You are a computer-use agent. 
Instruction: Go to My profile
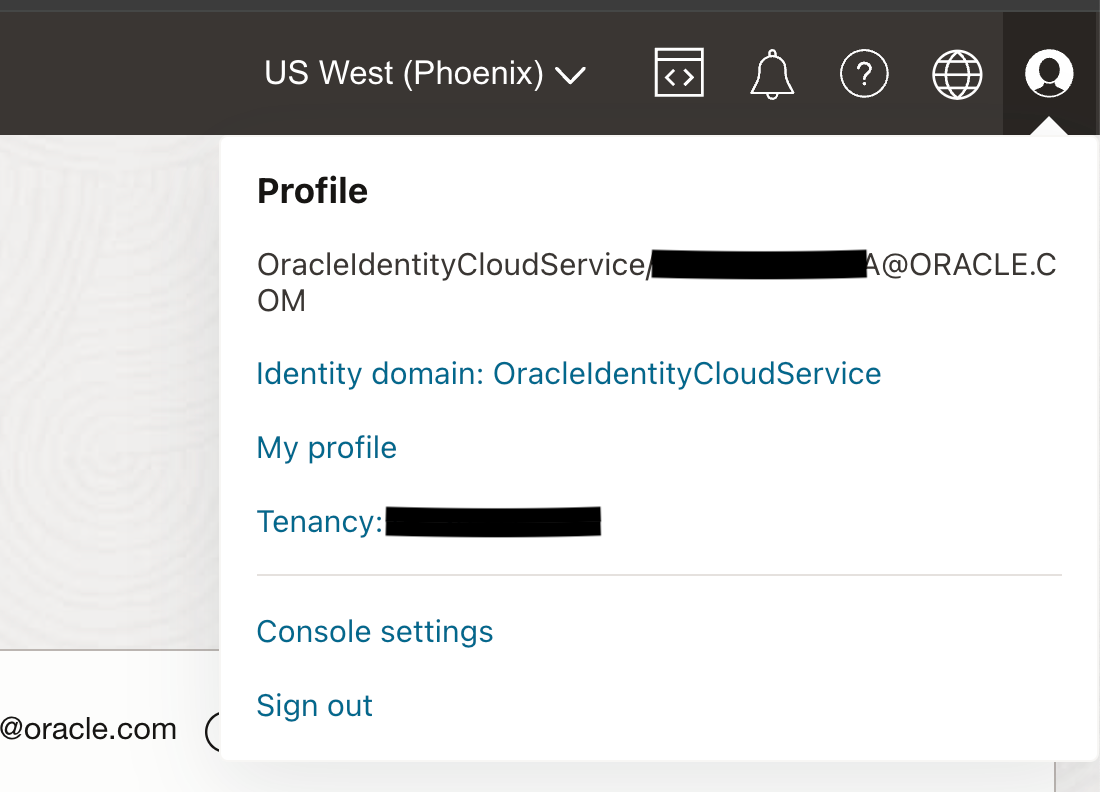pos(327,447)
